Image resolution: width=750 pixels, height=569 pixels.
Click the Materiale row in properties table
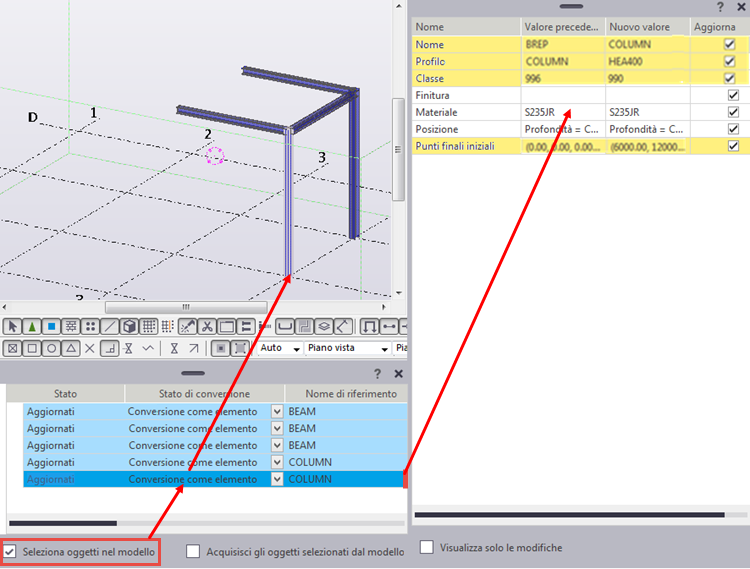(465, 113)
